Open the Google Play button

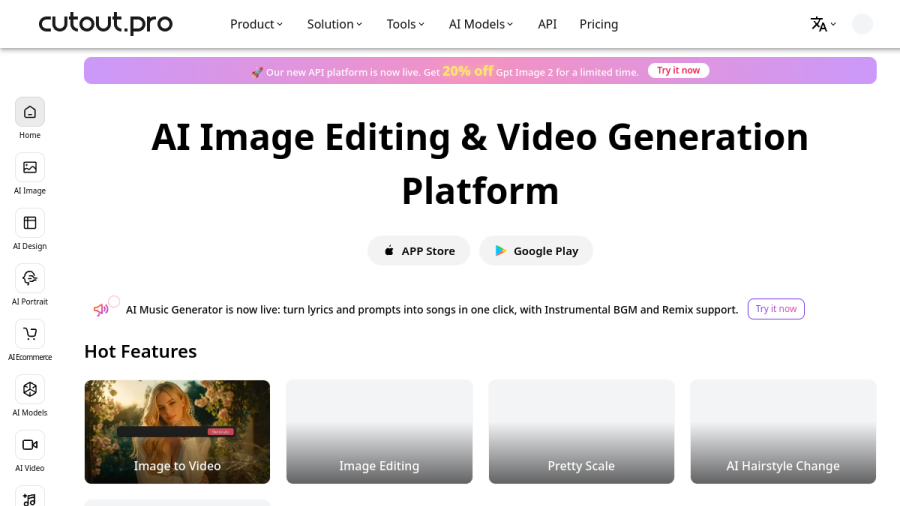click(x=536, y=251)
